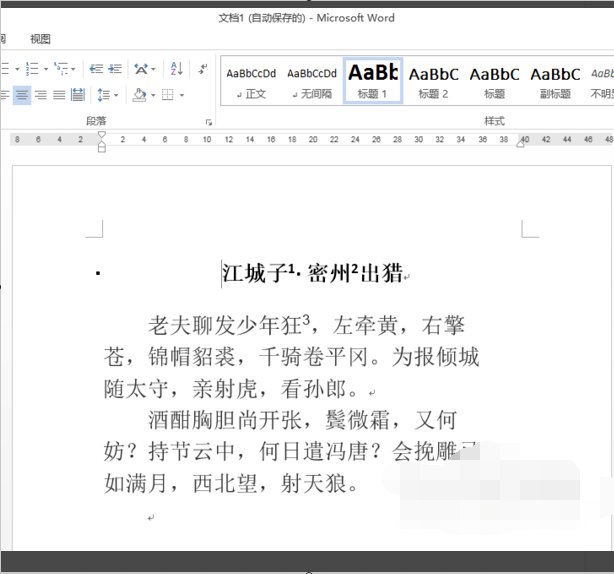614x574 pixels.
Task: Click the line spacing icon
Action: [103, 95]
